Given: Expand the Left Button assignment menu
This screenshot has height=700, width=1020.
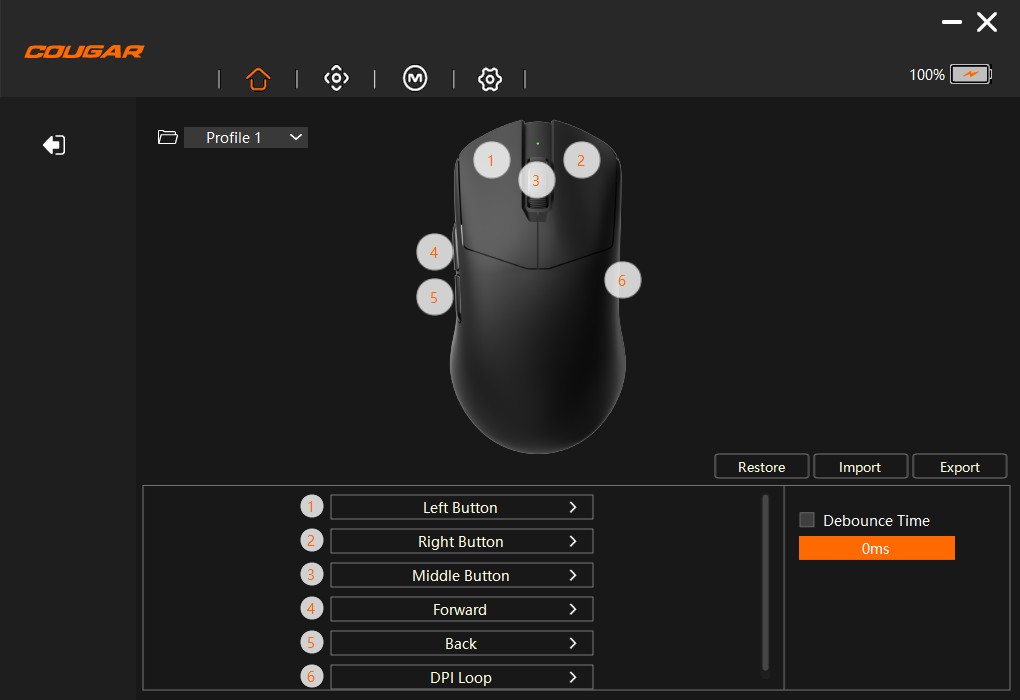Looking at the screenshot, I should point(461,507).
